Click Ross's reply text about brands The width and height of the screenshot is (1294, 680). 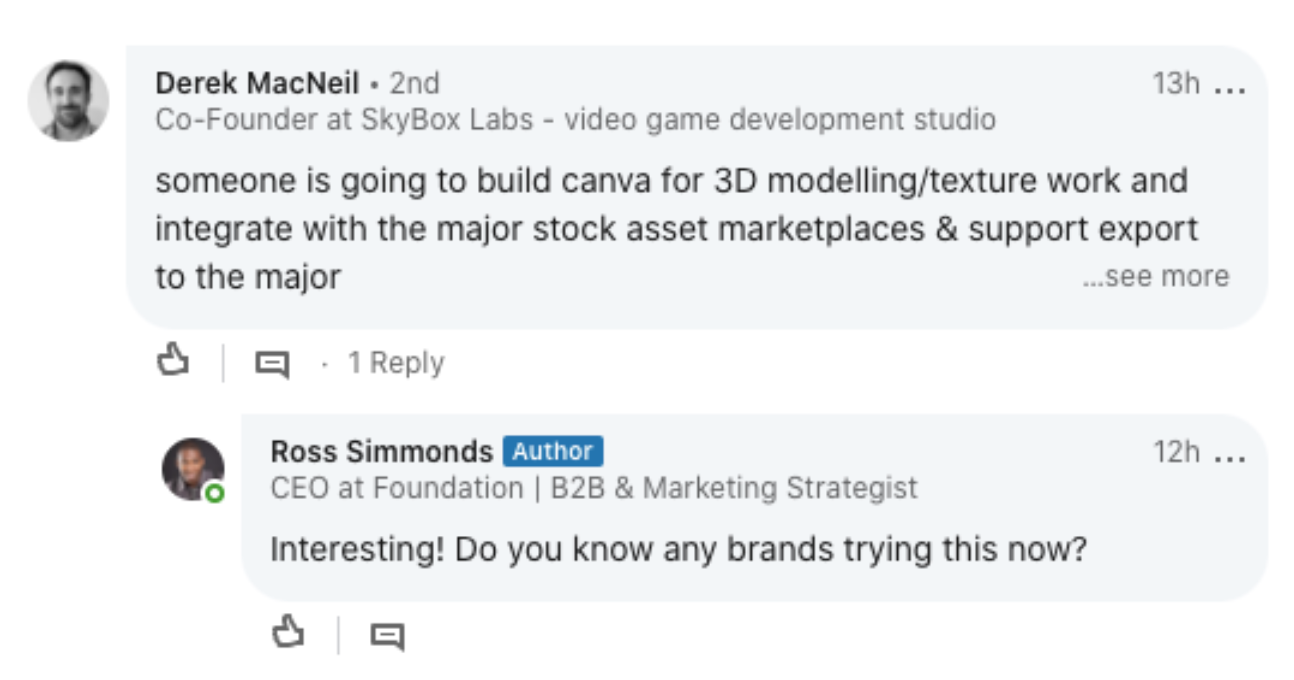[x=677, y=550]
